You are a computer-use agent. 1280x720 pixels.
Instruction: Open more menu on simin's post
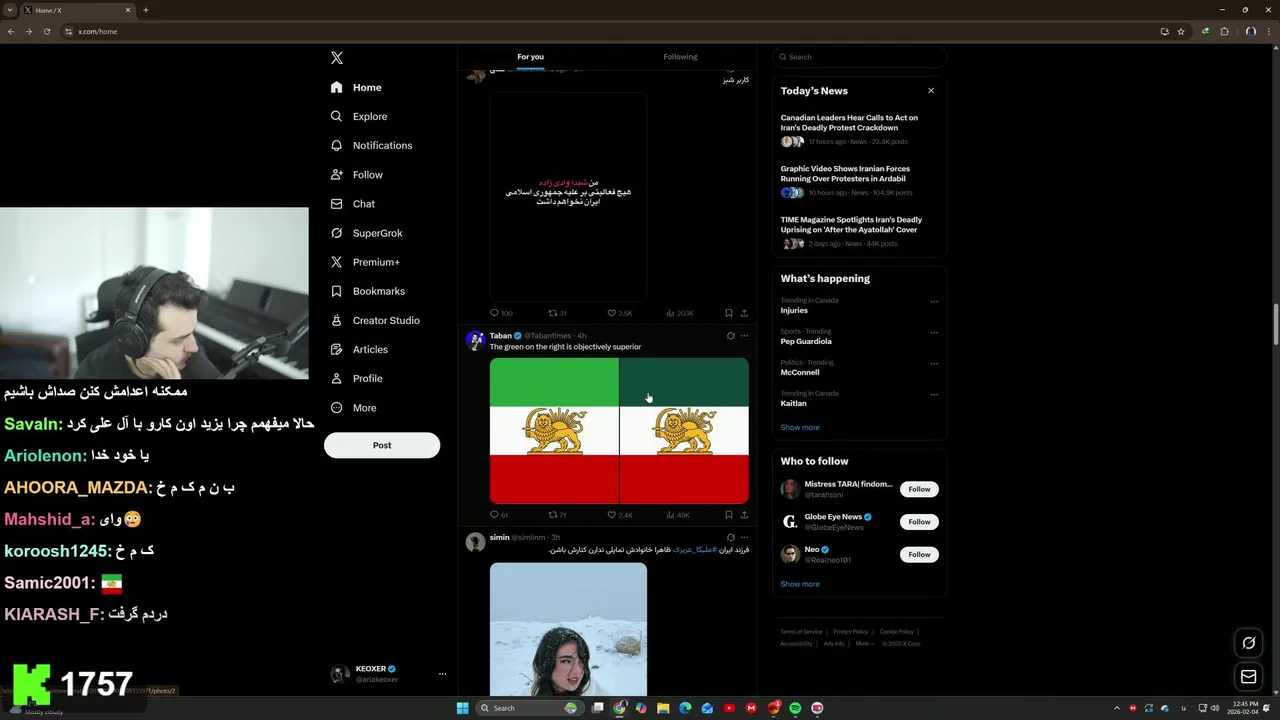tap(744, 538)
